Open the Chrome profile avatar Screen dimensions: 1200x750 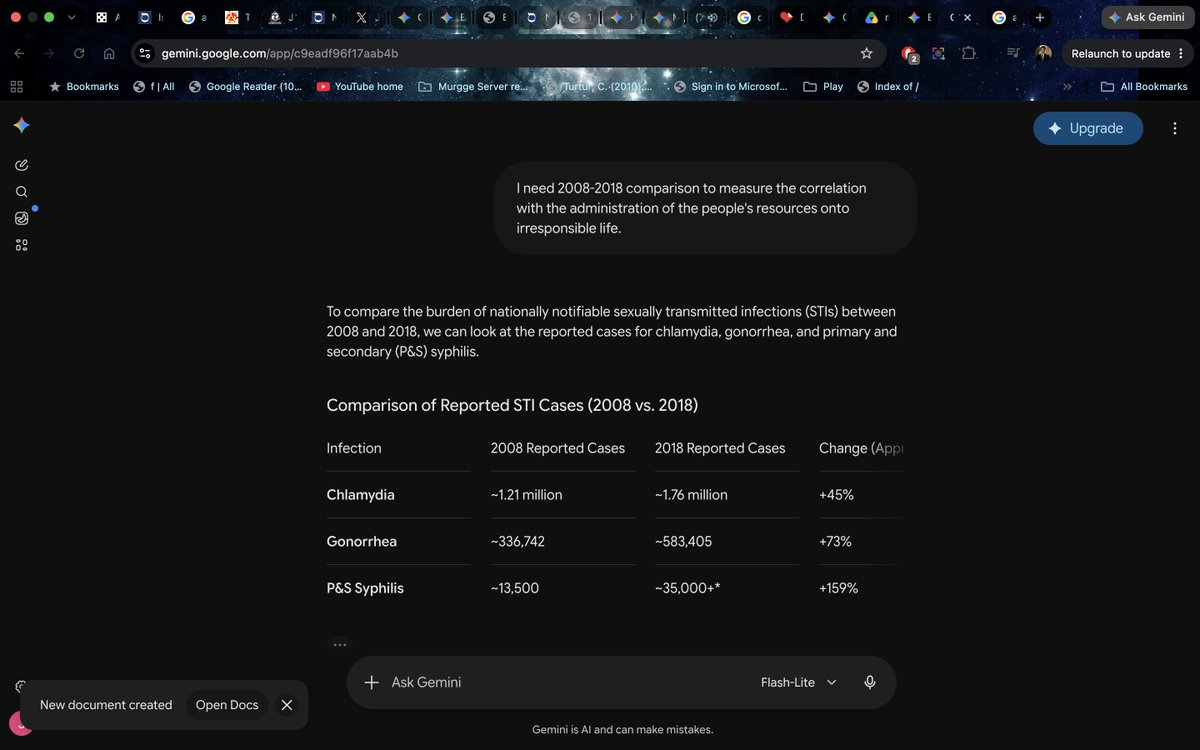[1044, 53]
